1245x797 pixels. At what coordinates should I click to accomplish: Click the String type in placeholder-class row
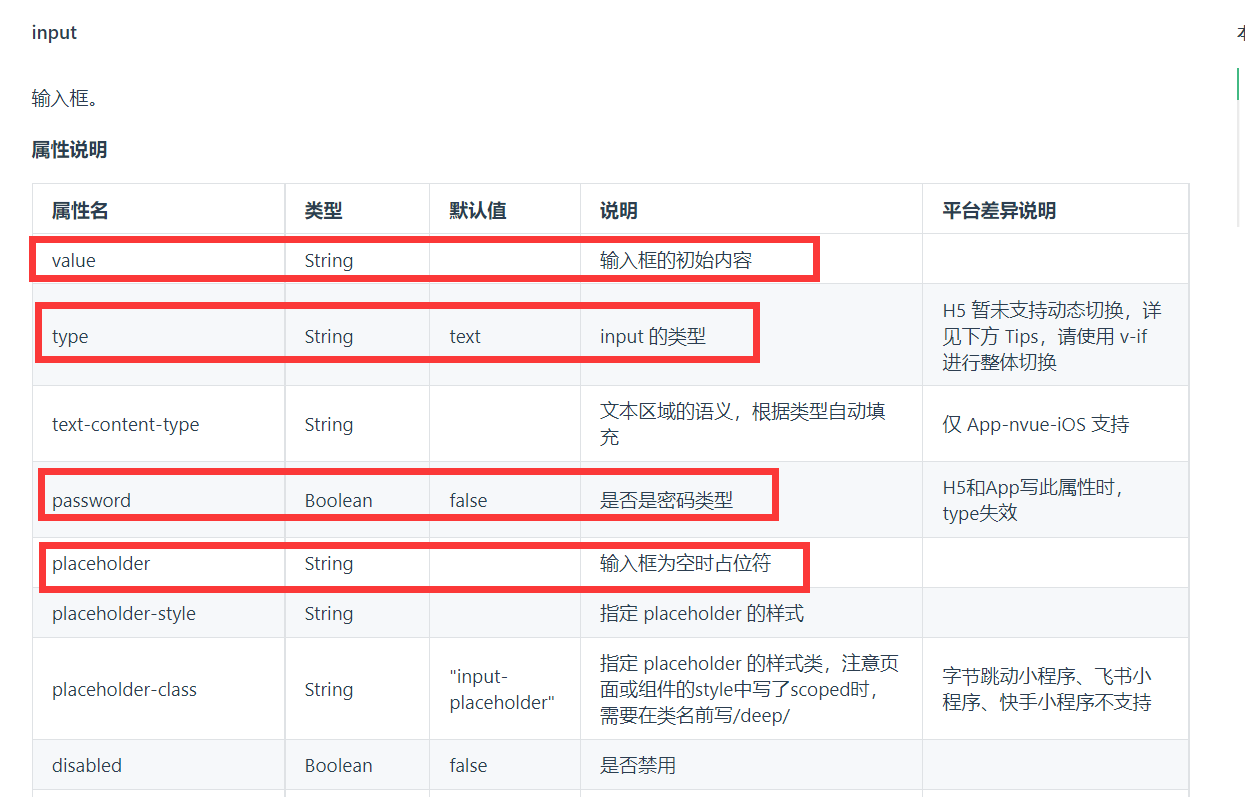(x=329, y=690)
